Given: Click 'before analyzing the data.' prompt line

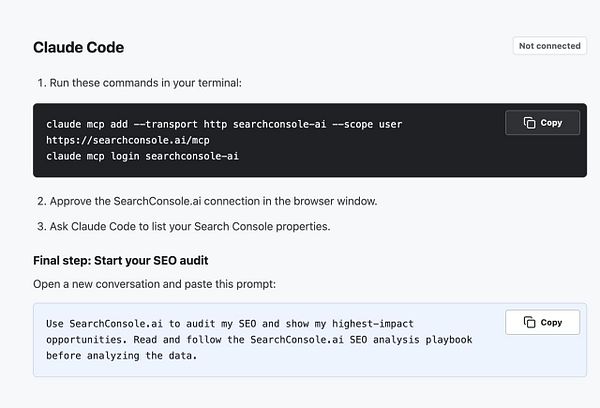Looking at the screenshot, I should tap(122, 356).
